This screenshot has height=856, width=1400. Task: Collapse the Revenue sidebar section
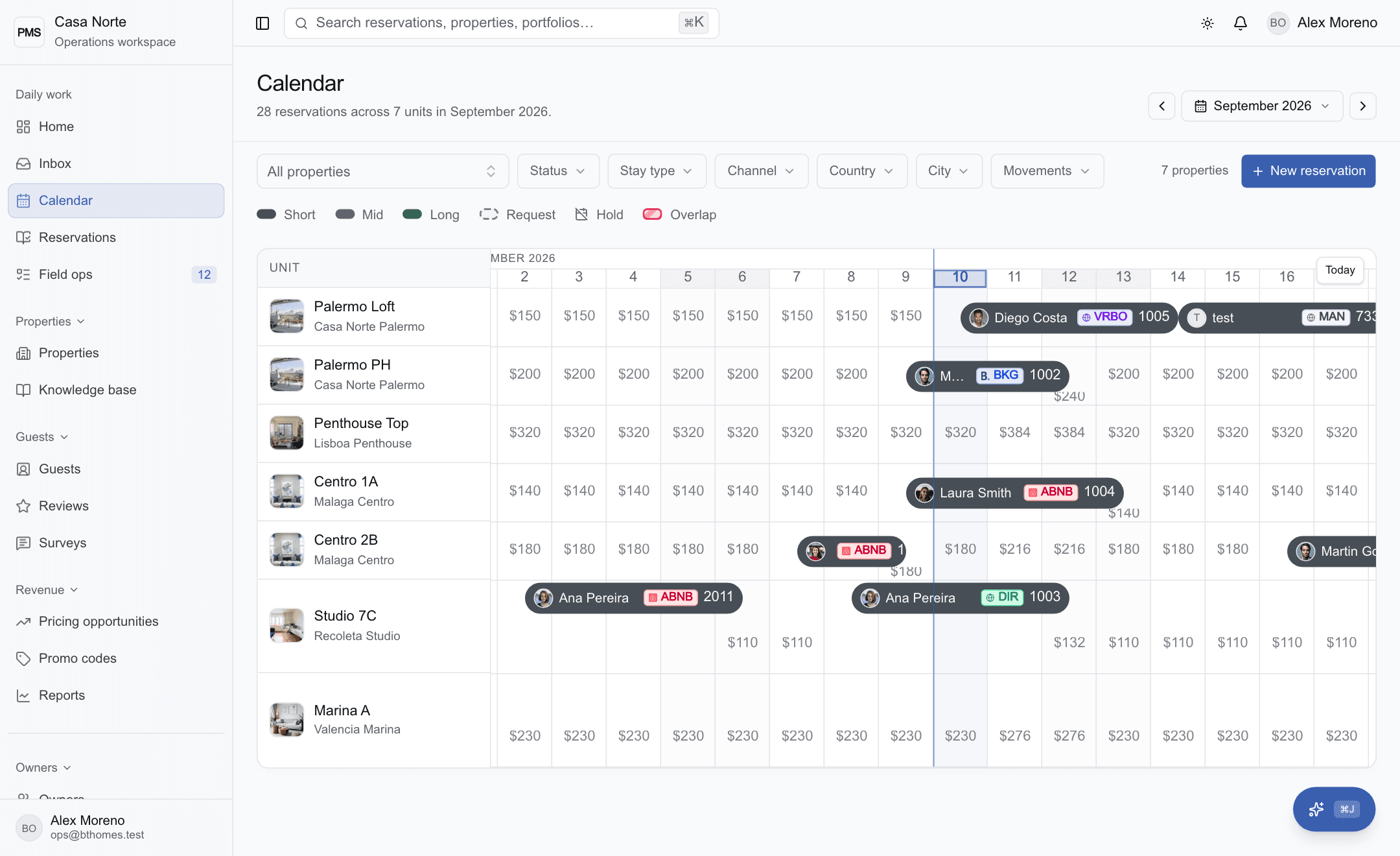(x=47, y=590)
